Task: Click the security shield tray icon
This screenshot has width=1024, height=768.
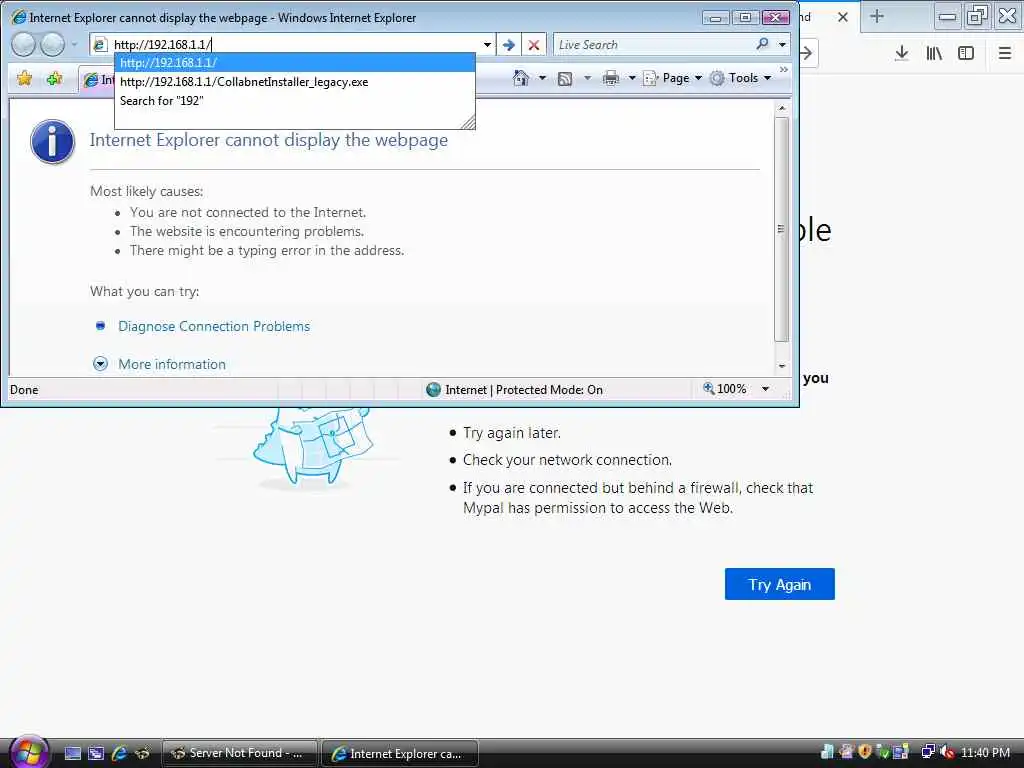Action: 865,752
